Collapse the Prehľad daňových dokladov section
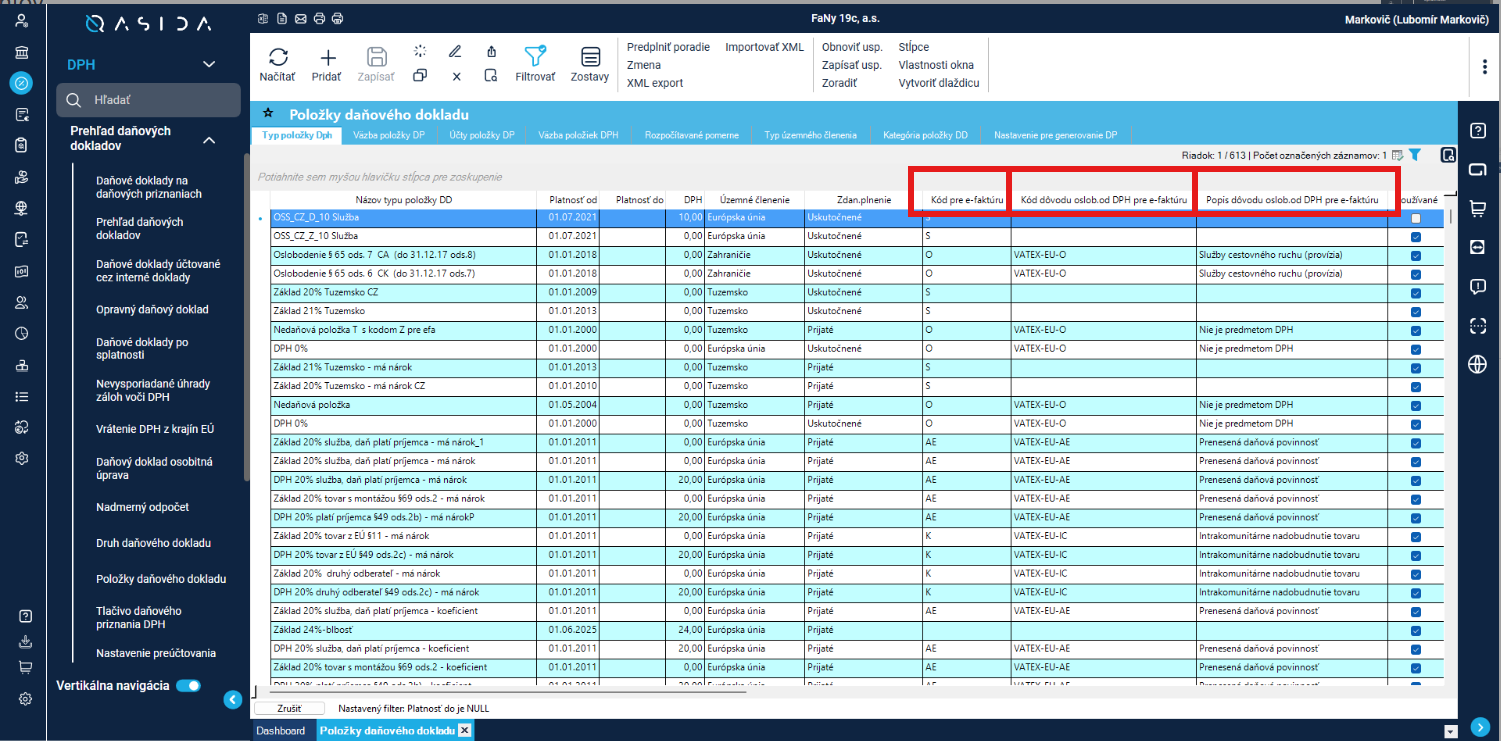Viewport: 1501px width, 741px height. click(209, 140)
